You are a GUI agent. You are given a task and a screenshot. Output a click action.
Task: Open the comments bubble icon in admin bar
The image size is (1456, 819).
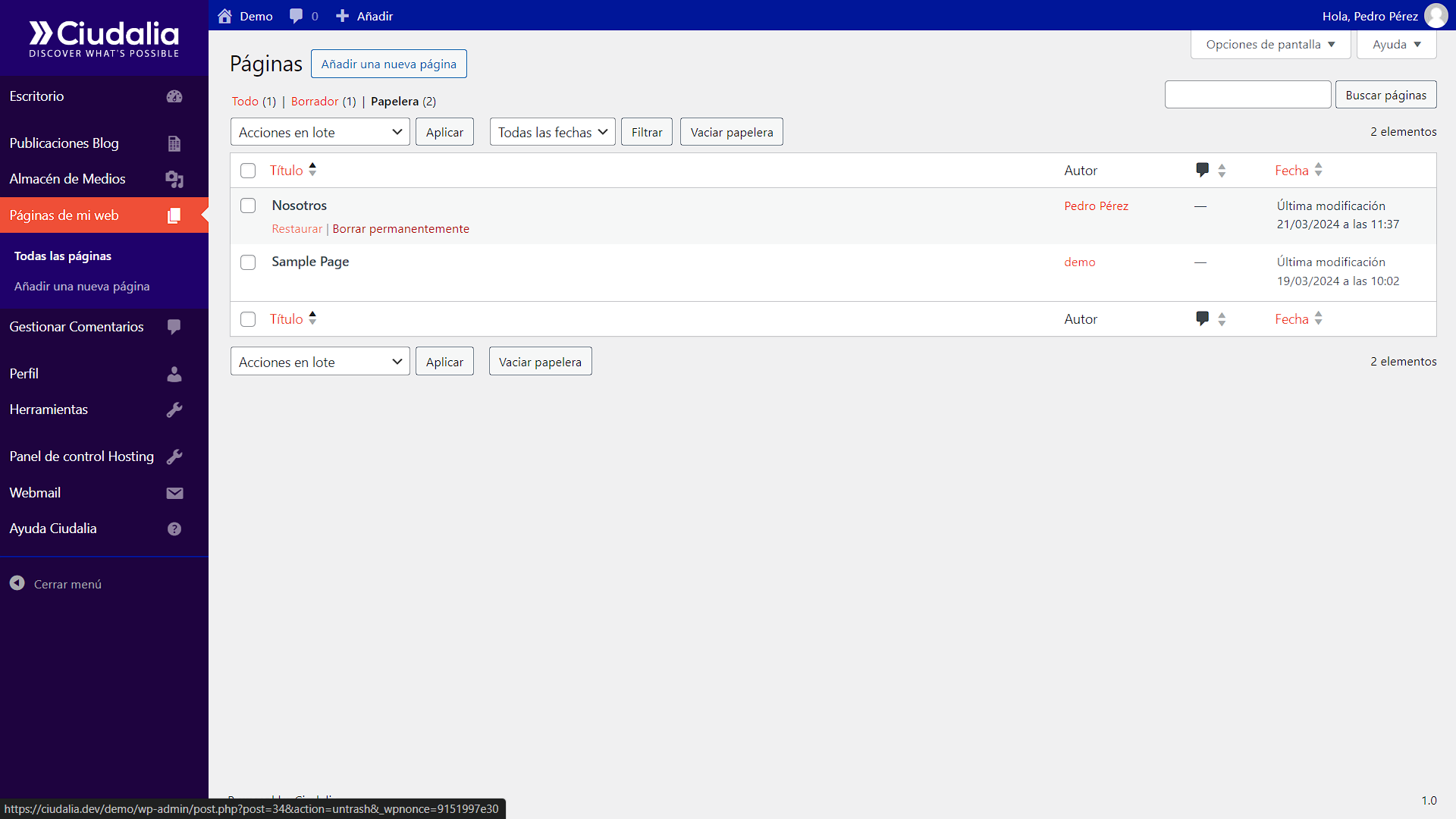click(x=296, y=16)
